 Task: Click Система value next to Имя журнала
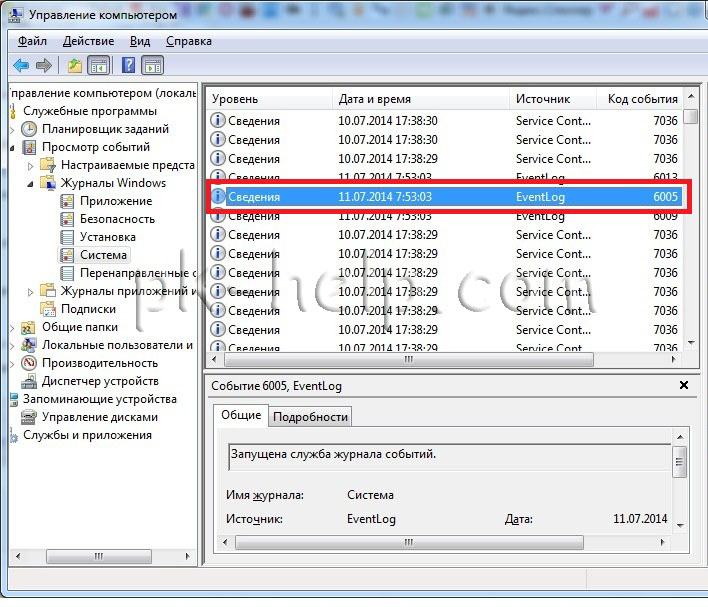[x=370, y=495]
